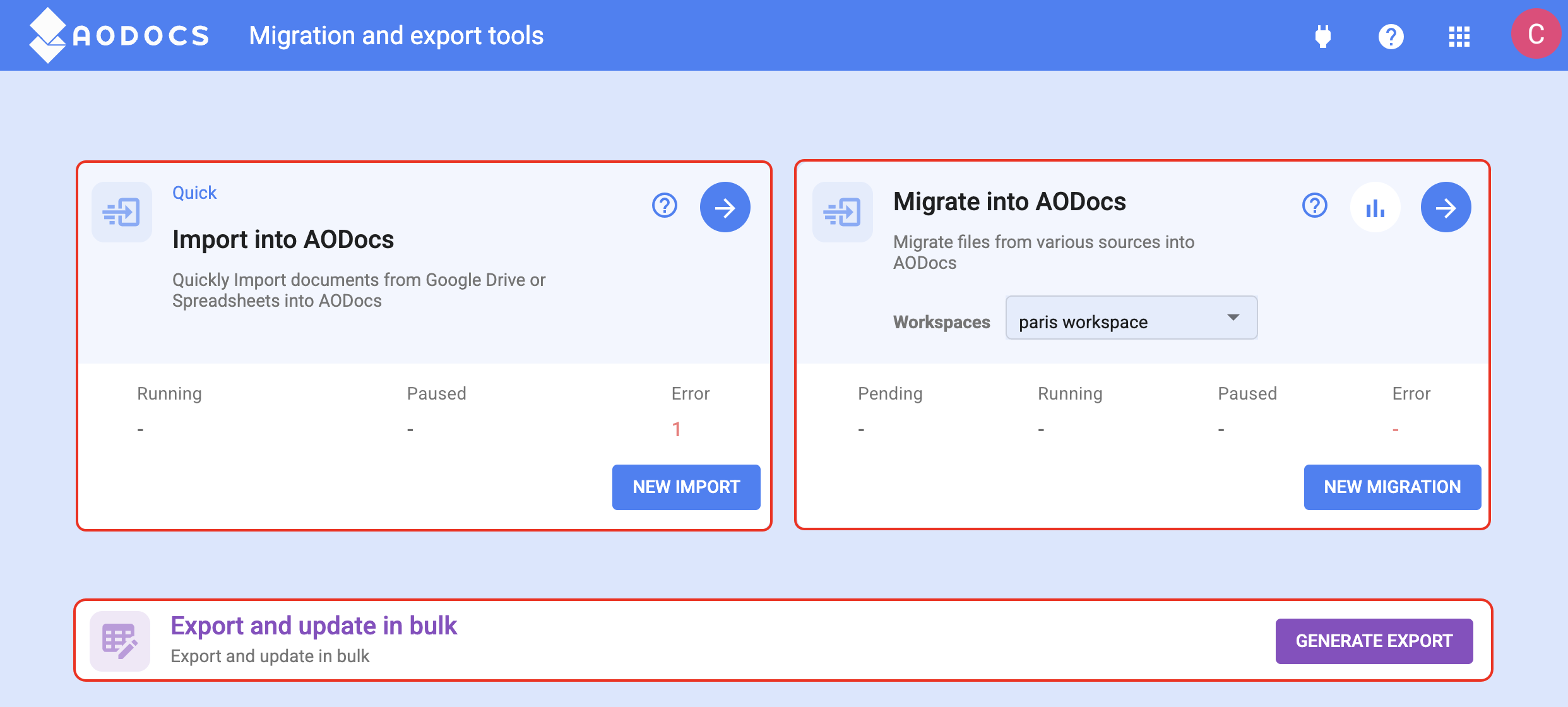Click the Paused label in import card

[x=437, y=394]
